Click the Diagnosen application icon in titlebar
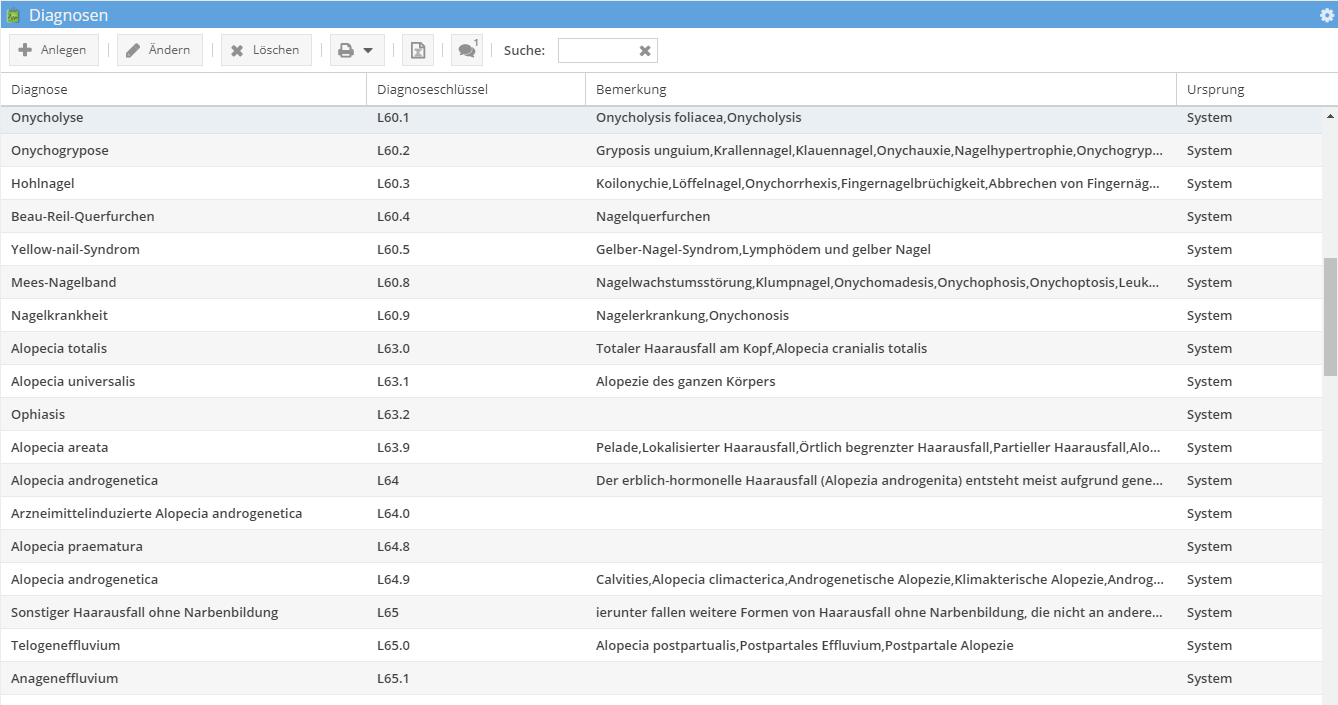Screen dimensions: 1338x705 pos(14,14)
